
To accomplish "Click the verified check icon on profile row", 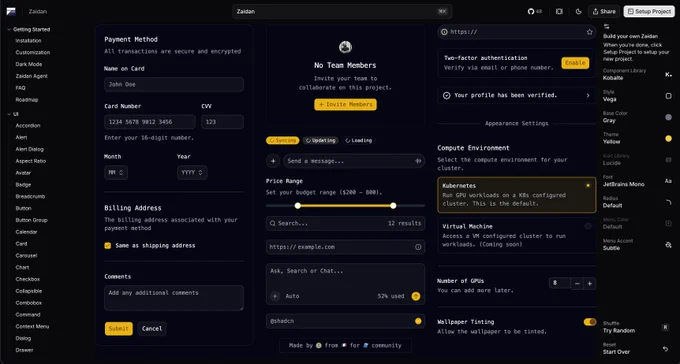I will point(447,95).
